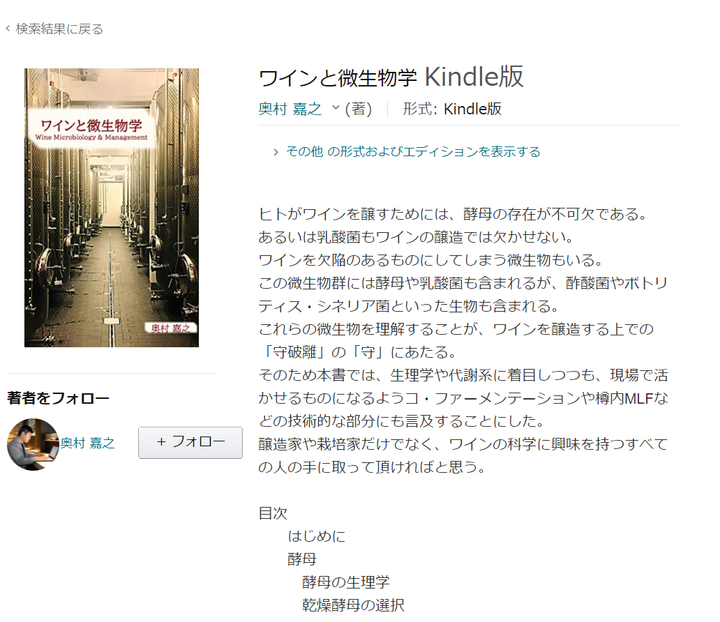Click the sentence starting ヒトがワインを醸すためには
Screen dimensions: 720x622
coord(453,214)
